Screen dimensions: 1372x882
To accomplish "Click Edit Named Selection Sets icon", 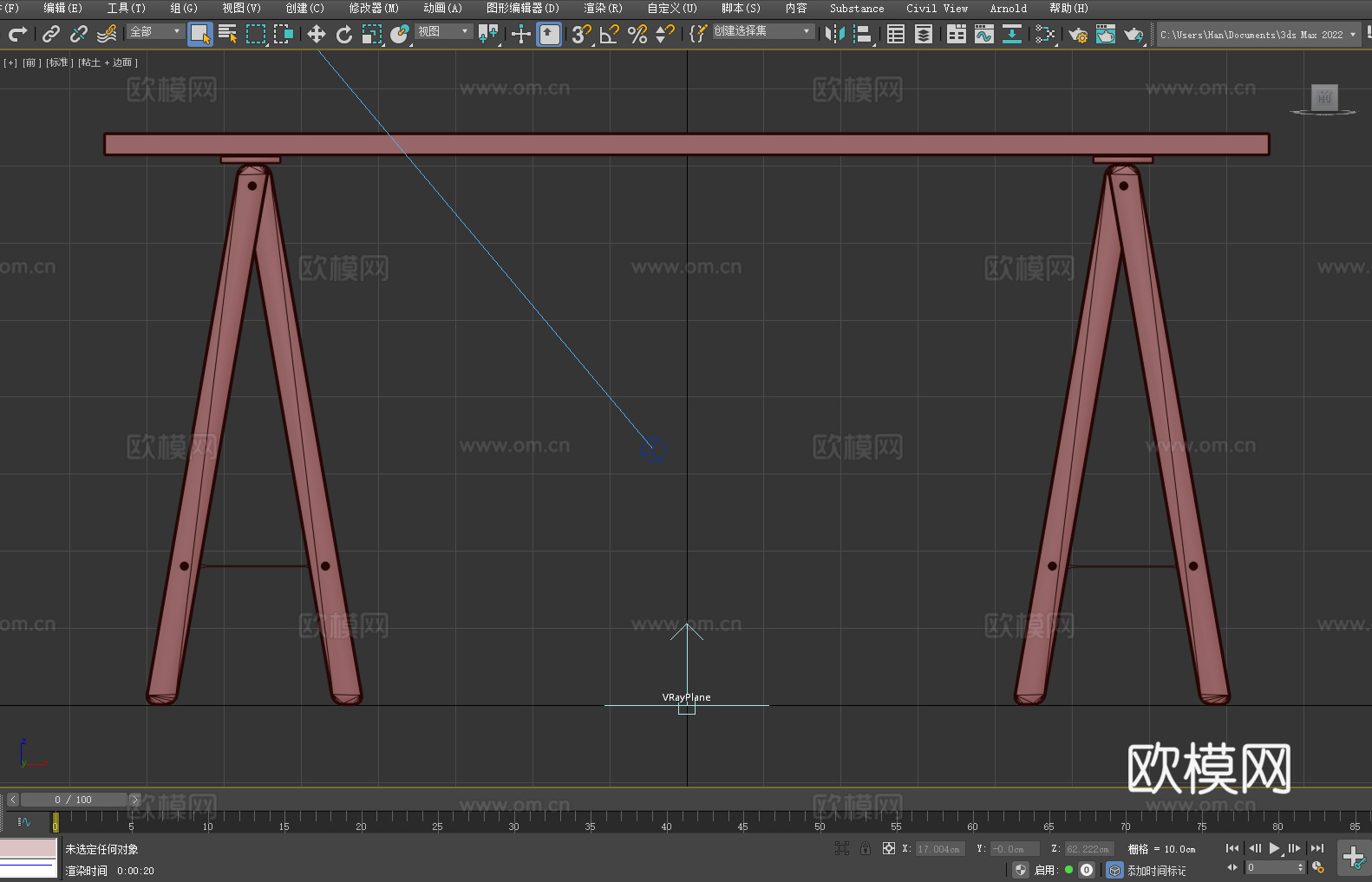I will (698, 34).
